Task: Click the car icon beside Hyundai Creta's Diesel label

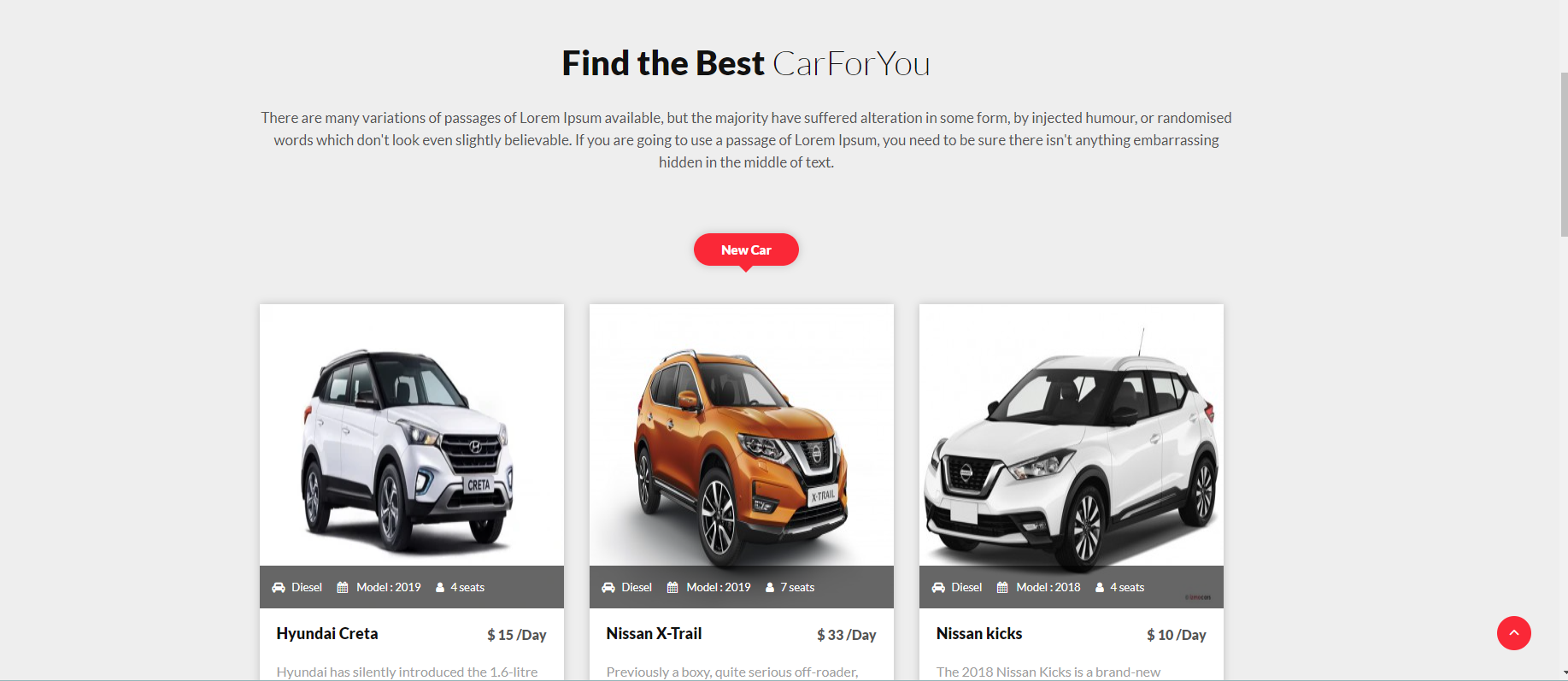Action: pos(279,588)
